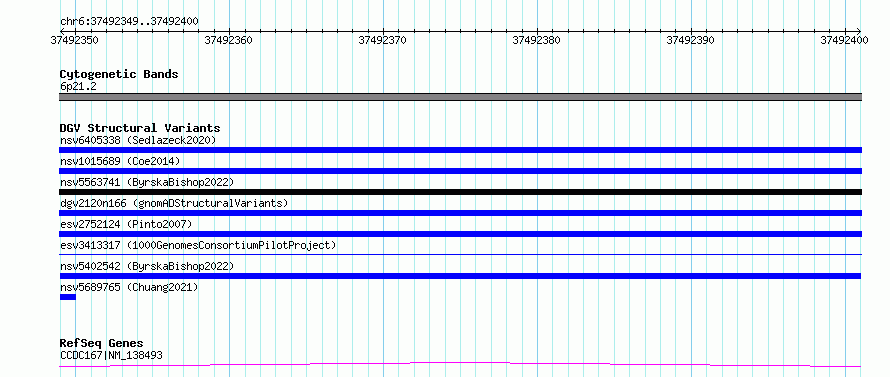890x377 pixels.
Task: Click the thin blue line under esv3413317
Action: (460, 255)
